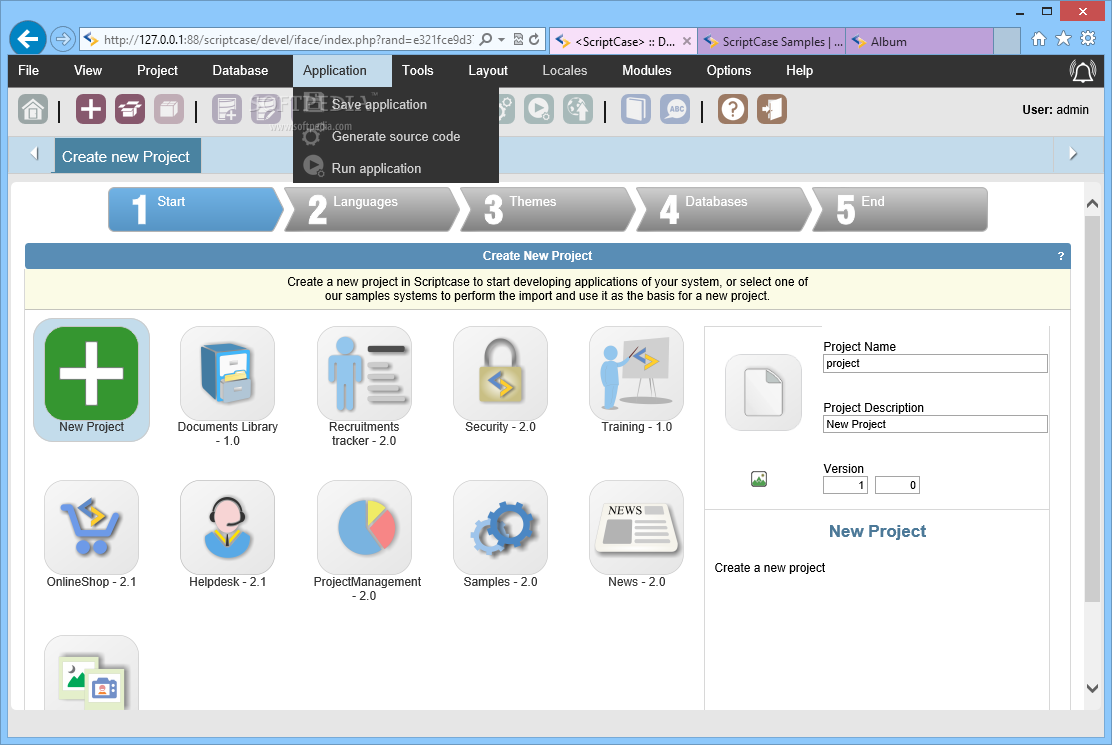
Task: Open the File menu
Action: pyautogui.click(x=28, y=70)
